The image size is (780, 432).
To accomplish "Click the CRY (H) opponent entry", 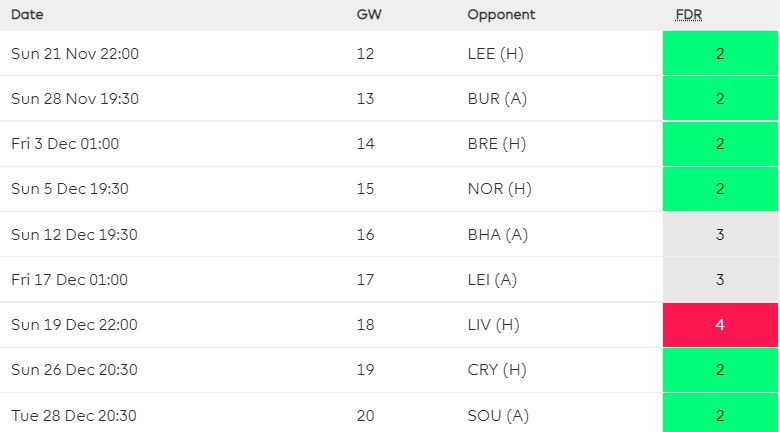I will pyautogui.click(x=496, y=370).
